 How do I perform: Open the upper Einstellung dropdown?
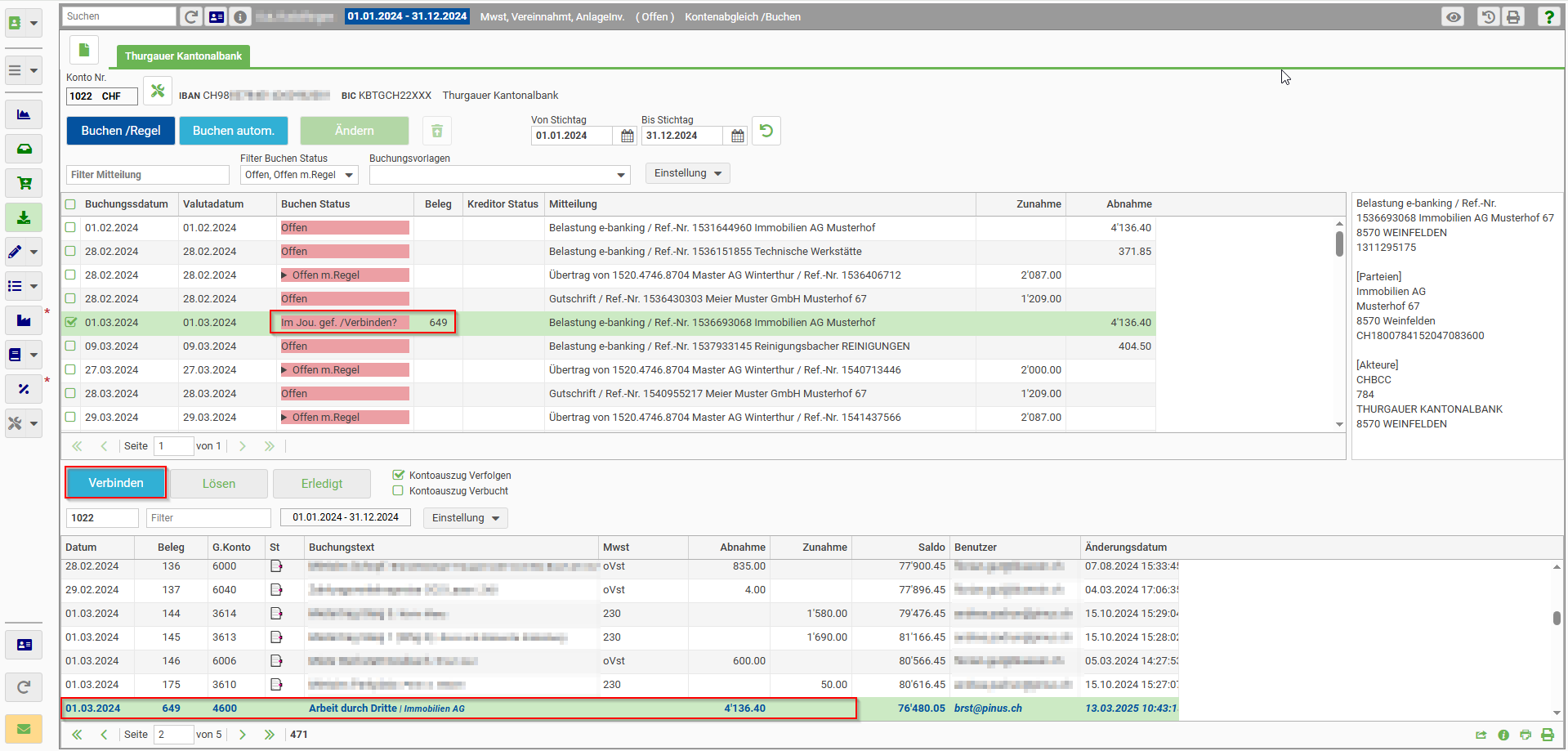[687, 173]
